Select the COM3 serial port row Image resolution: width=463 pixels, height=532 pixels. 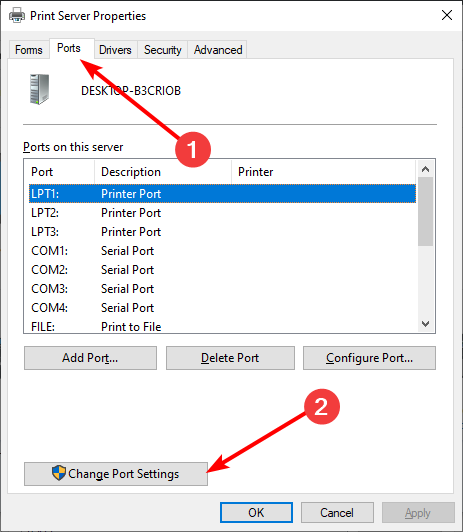pyautogui.click(x=222, y=289)
